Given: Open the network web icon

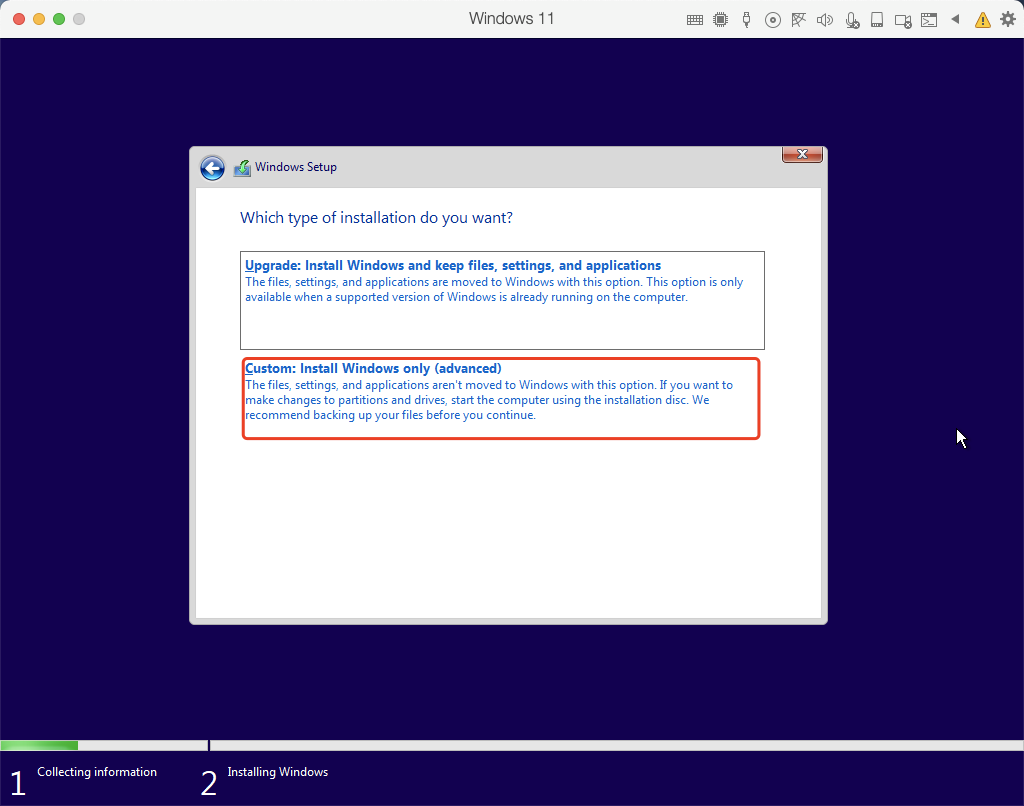Looking at the screenshot, I should point(798,20).
